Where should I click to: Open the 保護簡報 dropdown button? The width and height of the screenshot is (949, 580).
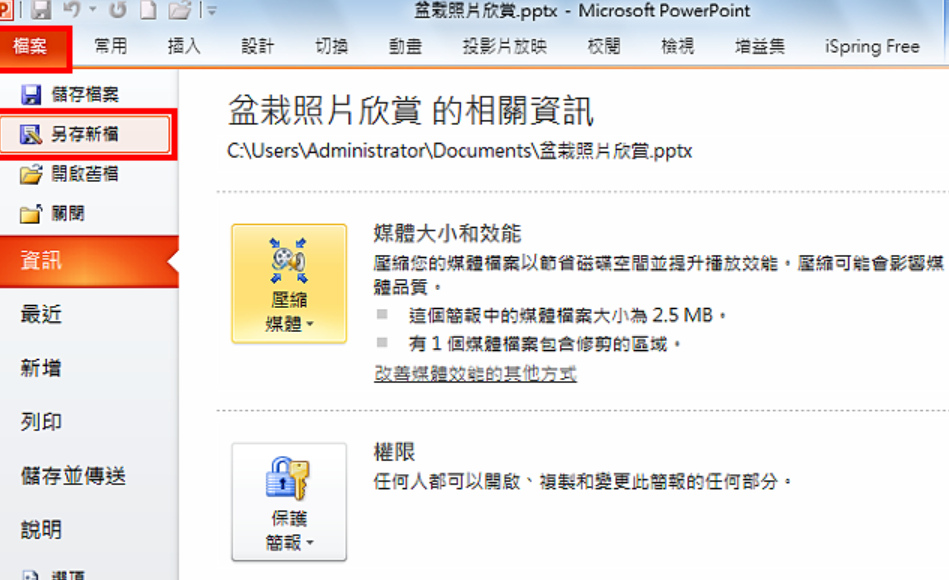(x=289, y=502)
